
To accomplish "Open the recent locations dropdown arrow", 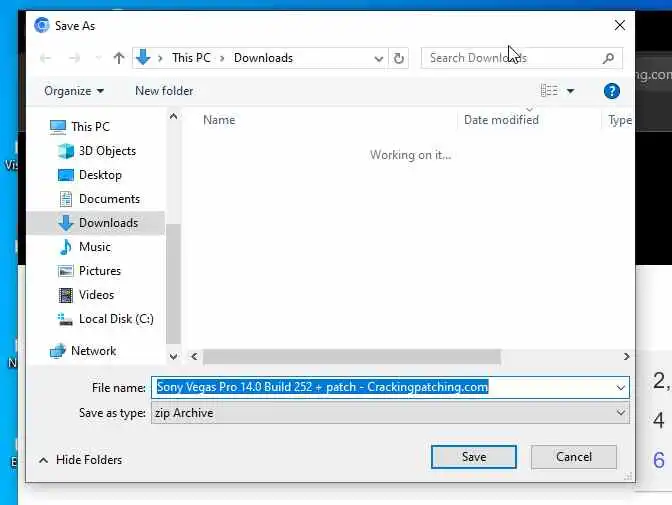I will [x=98, y=58].
